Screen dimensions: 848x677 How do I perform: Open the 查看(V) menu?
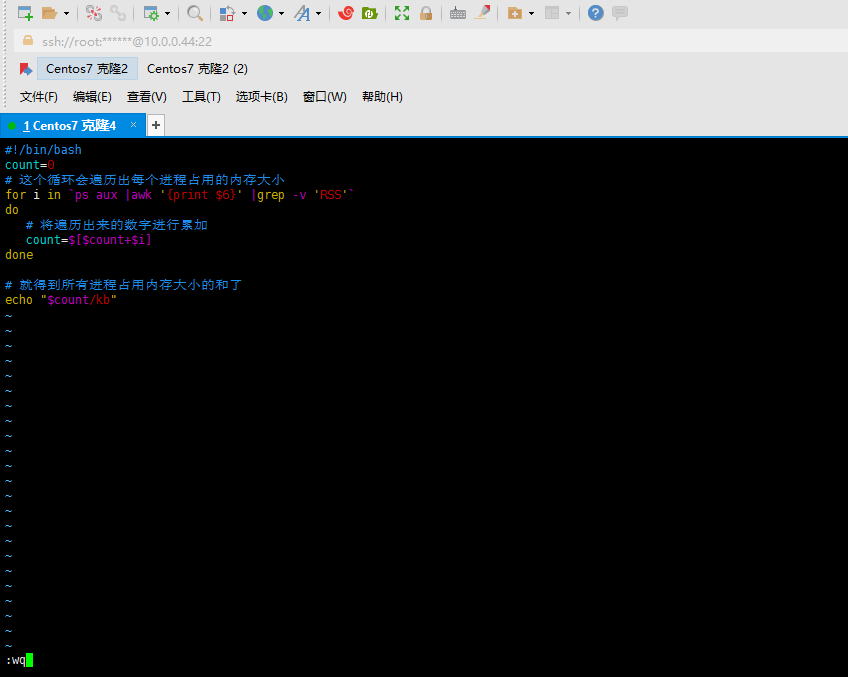[147, 97]
